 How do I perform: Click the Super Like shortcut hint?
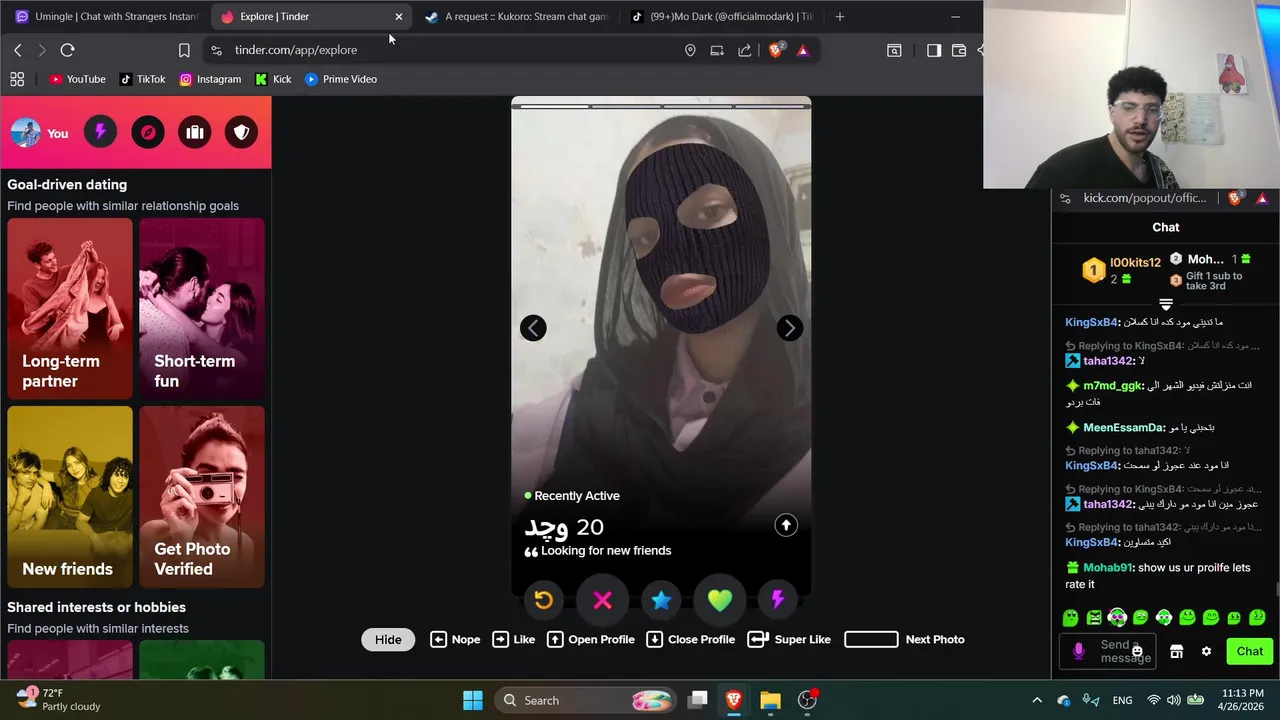[x=789, y=640]
